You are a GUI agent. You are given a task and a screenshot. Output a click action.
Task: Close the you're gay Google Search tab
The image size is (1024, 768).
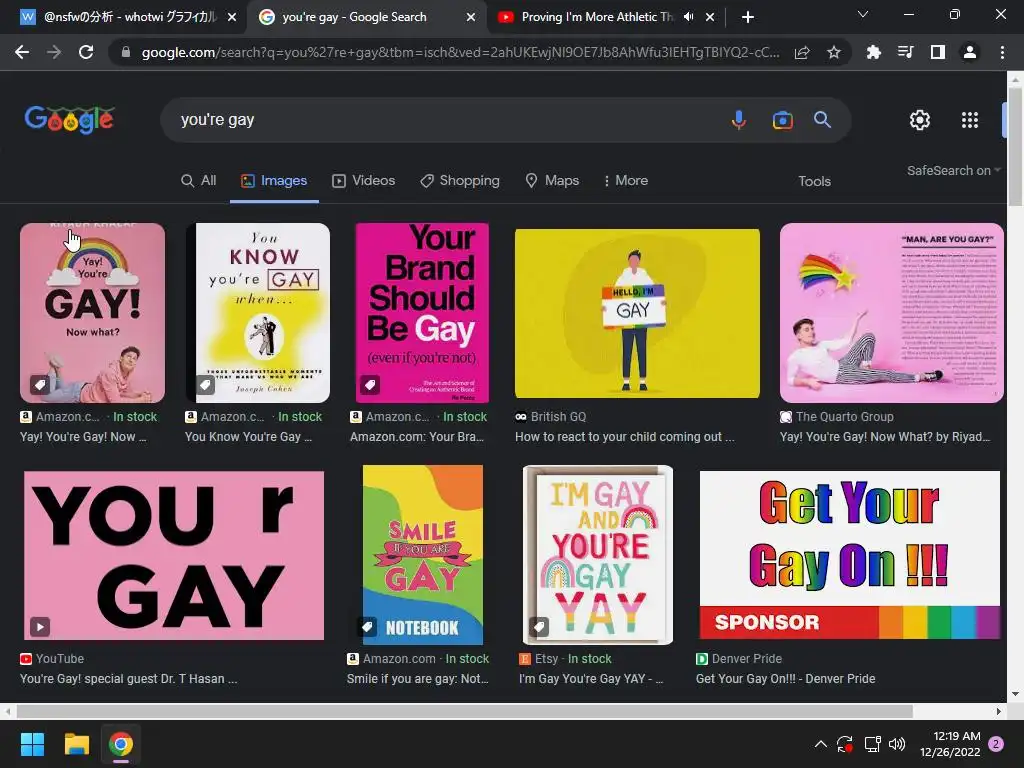point(471,17)
